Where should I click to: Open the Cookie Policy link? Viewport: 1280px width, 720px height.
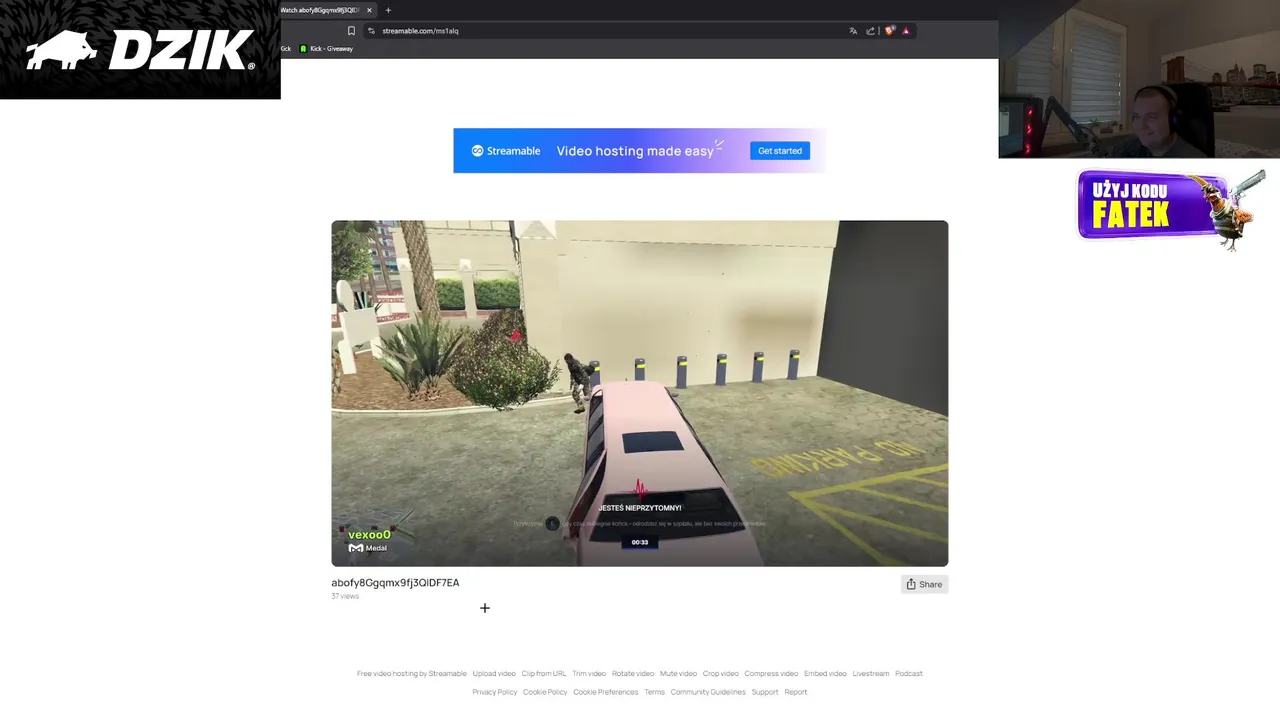coord(545,692)
